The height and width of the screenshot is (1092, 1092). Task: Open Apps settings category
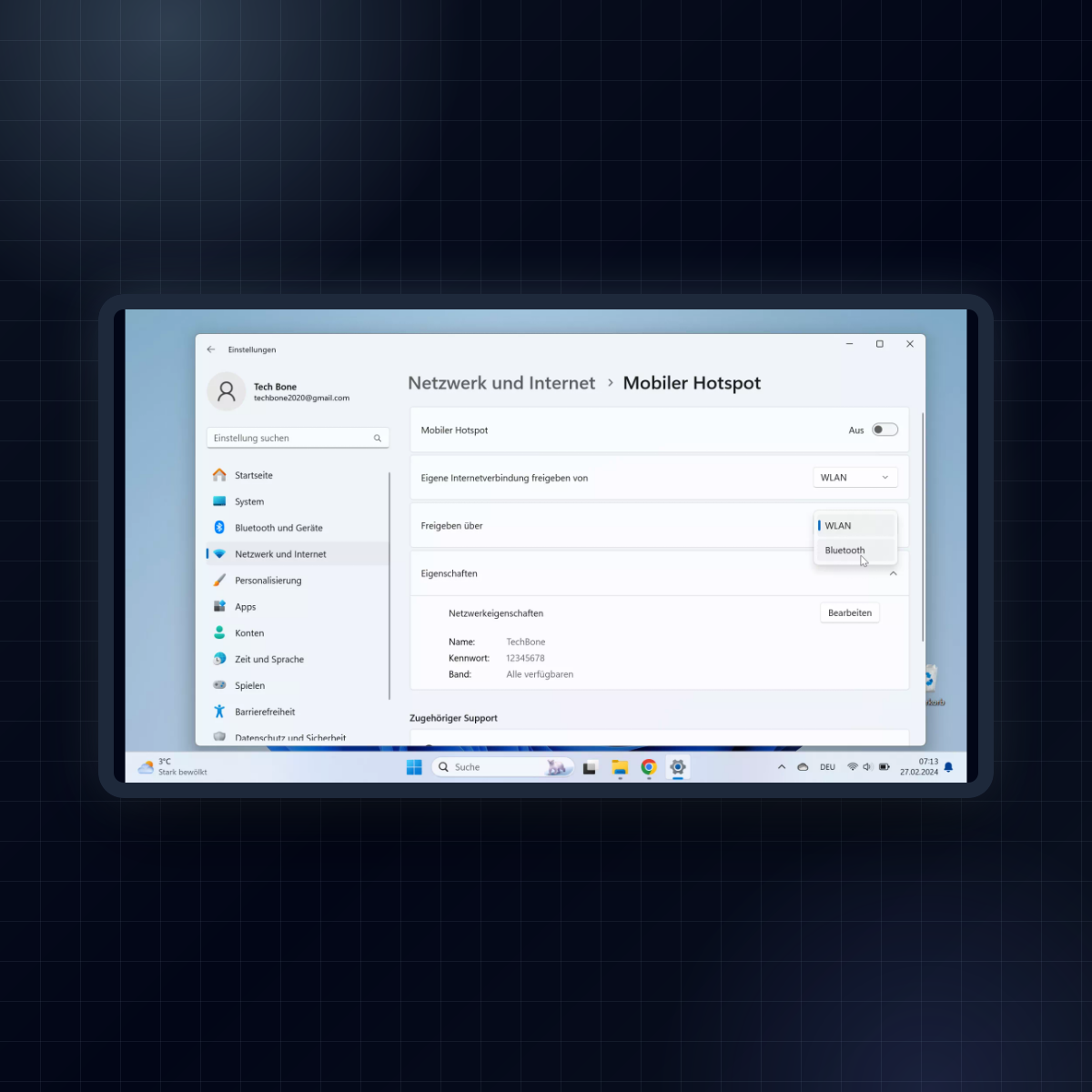click(x=298, y=607)
